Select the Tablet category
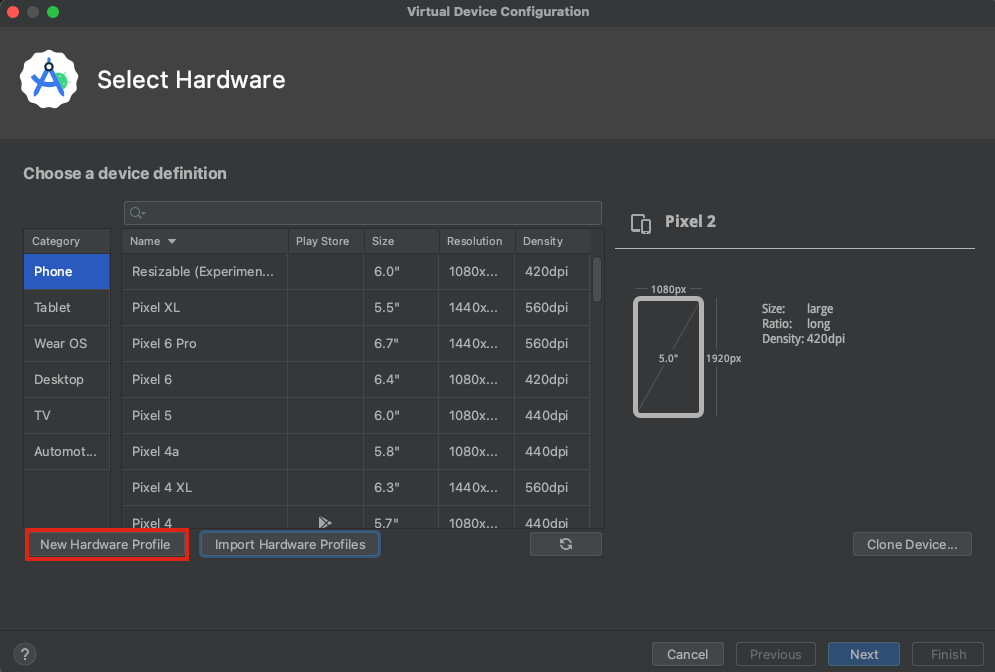The height and width of the screenshot is (672, 995). [x=67, y=308]
